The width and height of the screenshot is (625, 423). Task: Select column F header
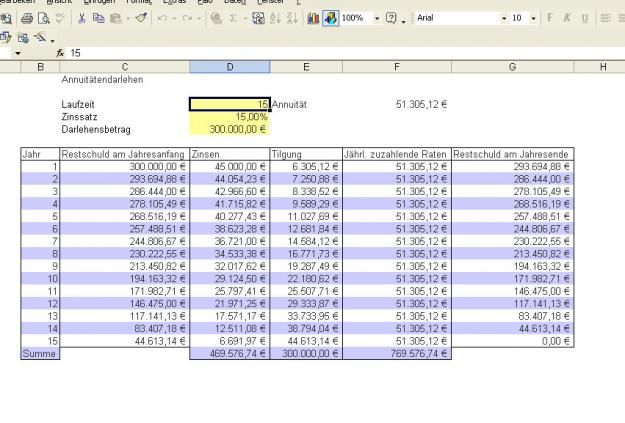click(x=397, y=66)
